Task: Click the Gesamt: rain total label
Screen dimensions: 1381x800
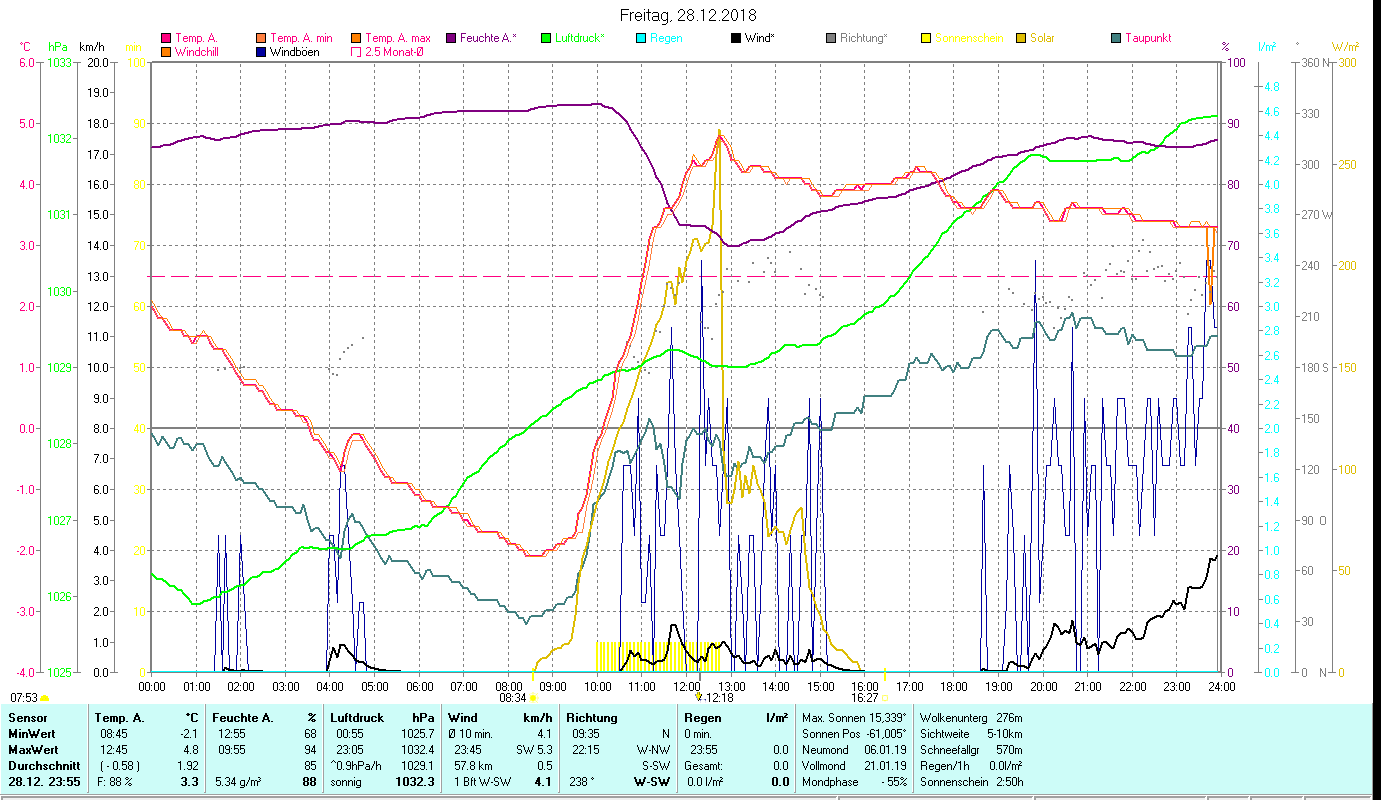Action: [x=703, y=766]
